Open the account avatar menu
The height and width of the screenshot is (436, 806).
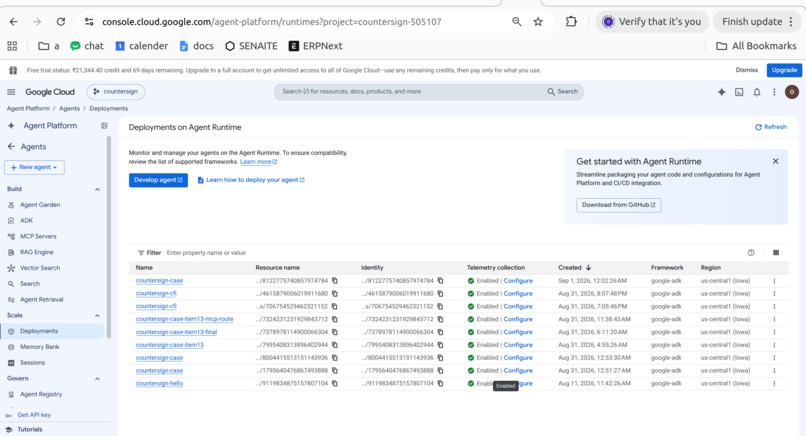(792, 92)
